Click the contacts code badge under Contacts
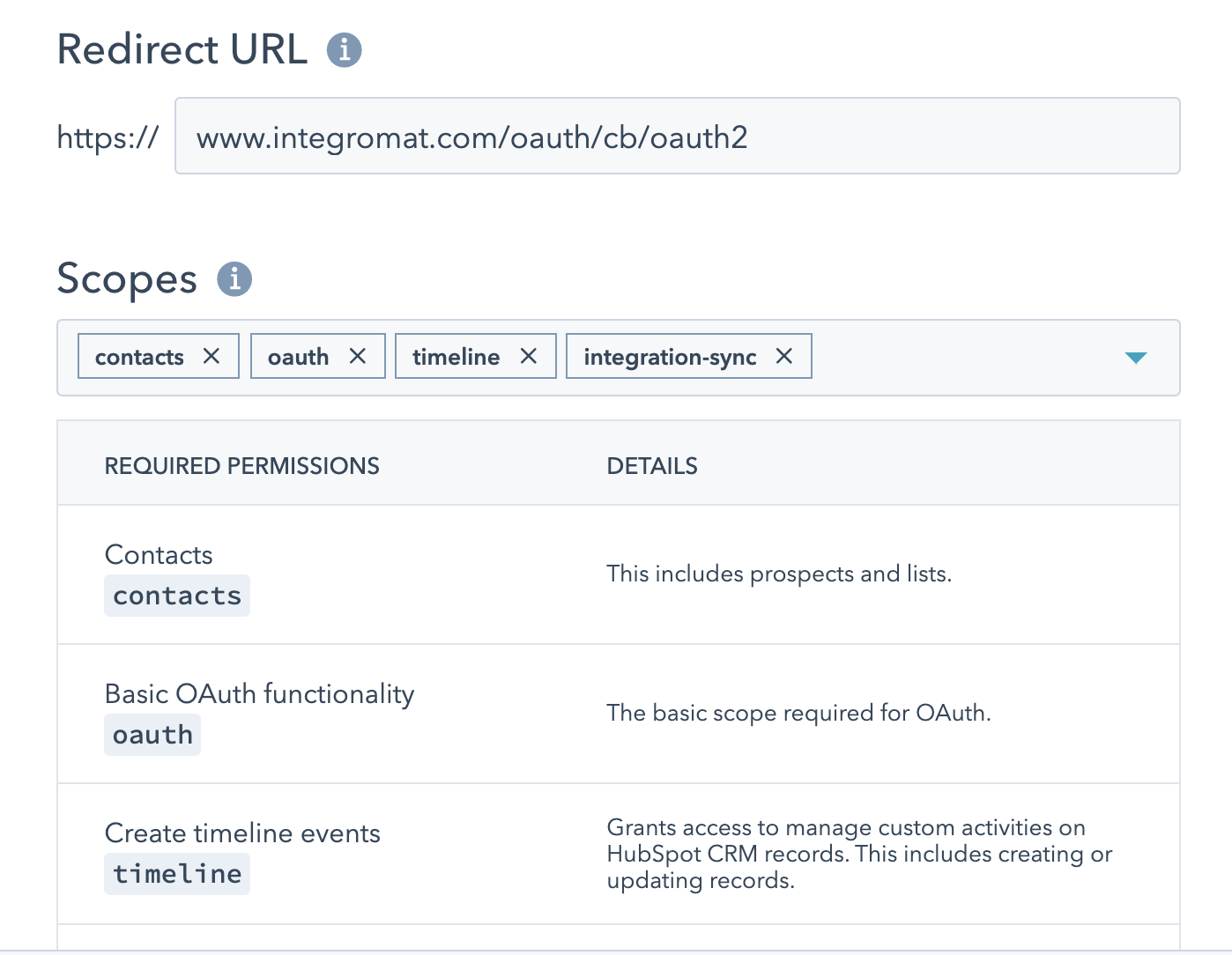Screen dimensions: 1232x955 tap(176, 595)
